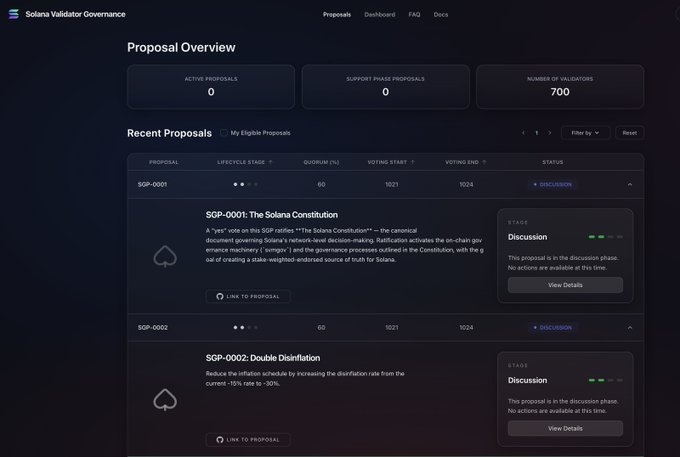Click SGP-0001 stage progress indicator bars
The height and width of the screenshot is (457, 680).
click(x=605, y=237)
